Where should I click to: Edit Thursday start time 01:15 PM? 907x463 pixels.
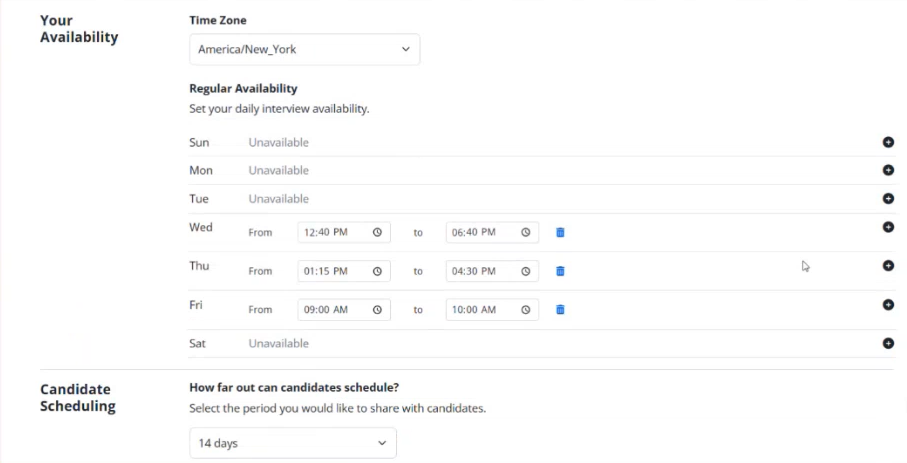[x=344, y=271]
